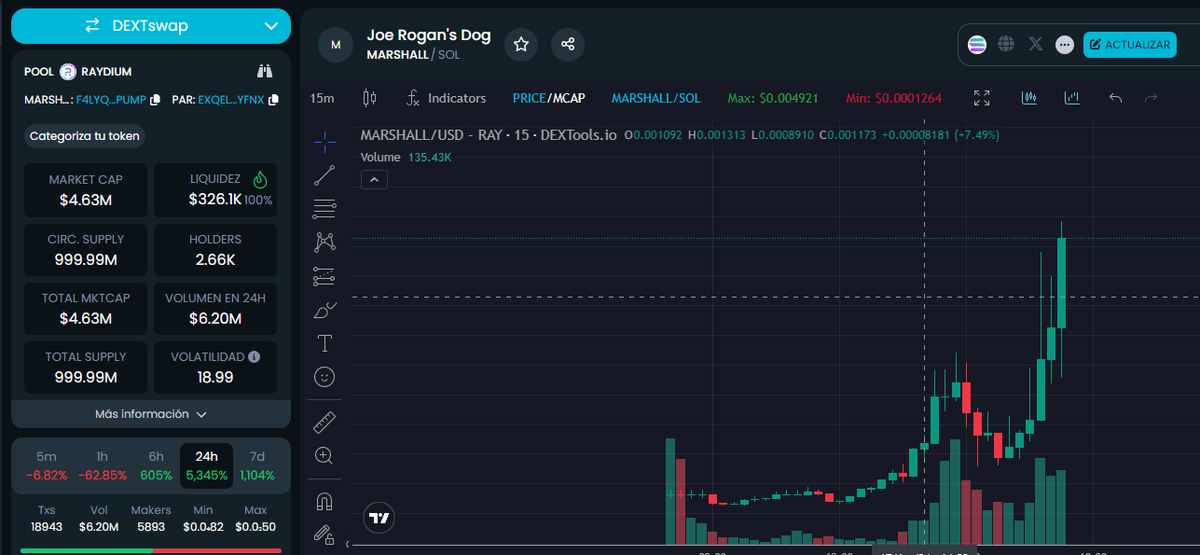Select the Fibonacci retracement tool
Viewport: 1200px width, 555px height.
coord(324,209)
